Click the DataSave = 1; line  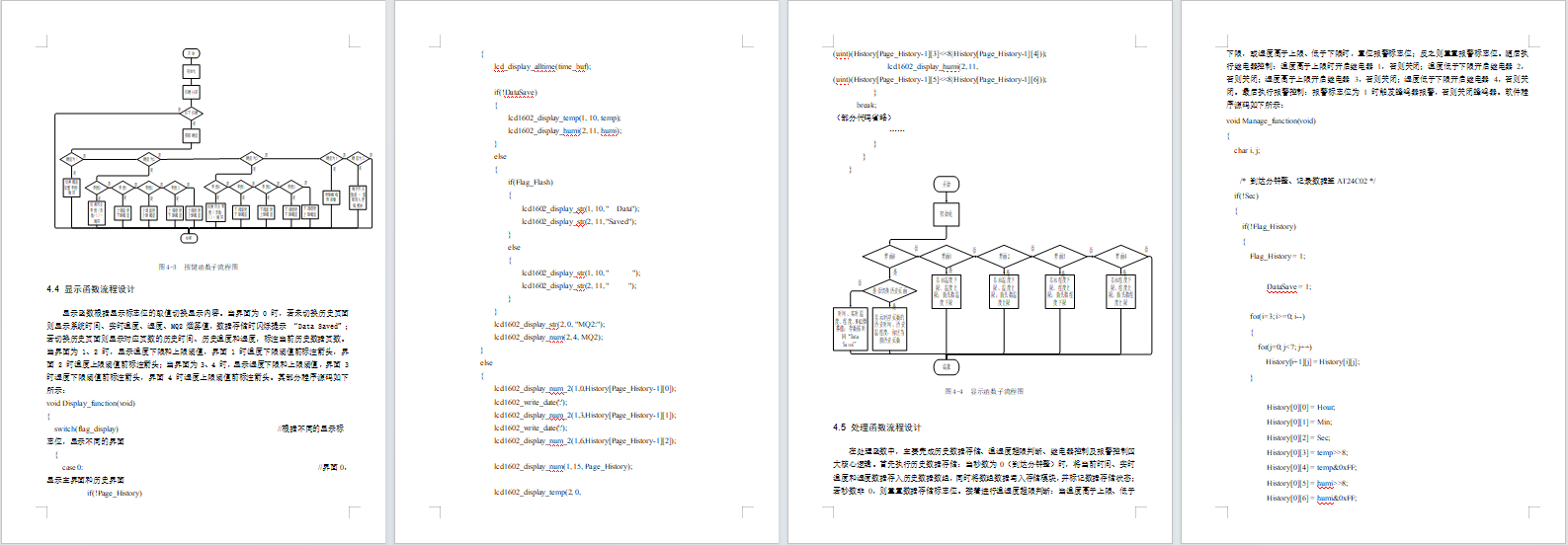click(x=1288, y=286)
